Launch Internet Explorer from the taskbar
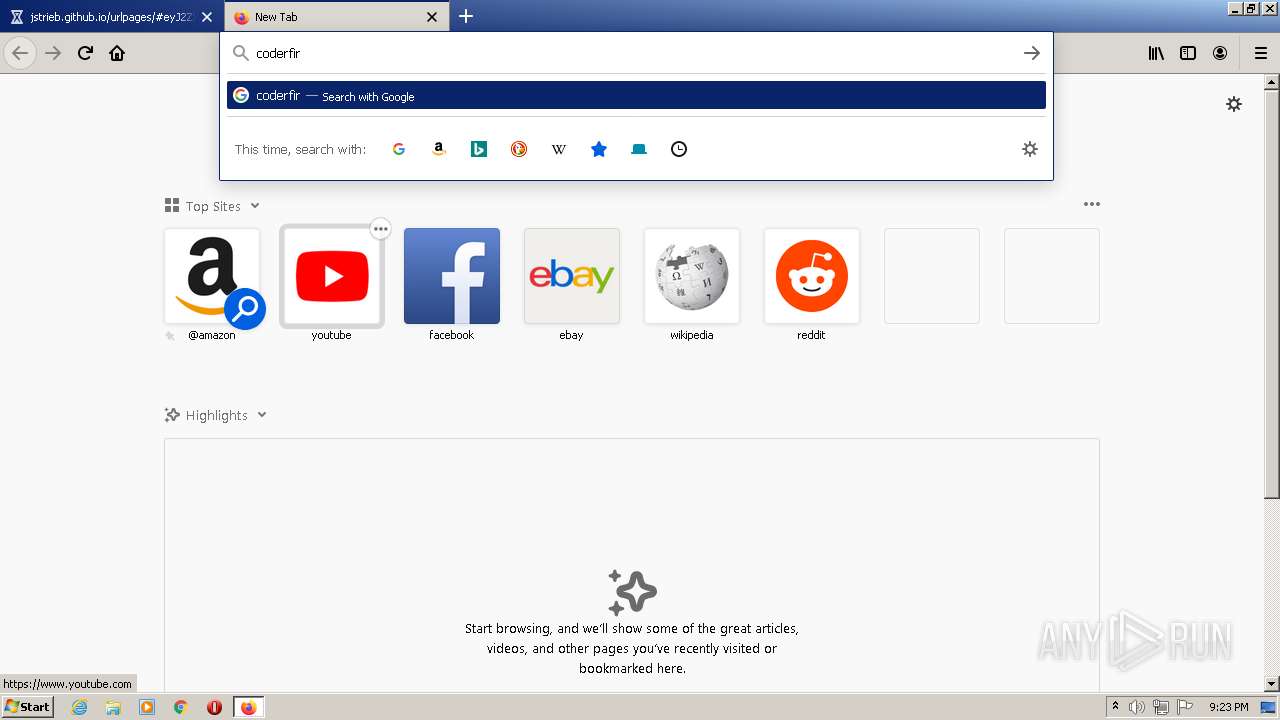Viewport: 1280px width, 720px height. point(79,707)
